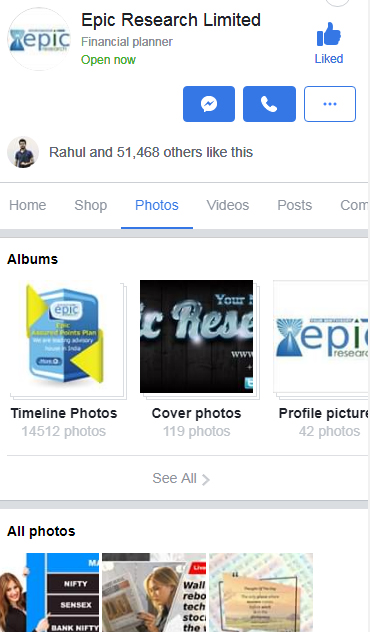This screenshot has height=632, width=370.
Task: Open the three-dots more options button
Action: [x=330, y=104]
